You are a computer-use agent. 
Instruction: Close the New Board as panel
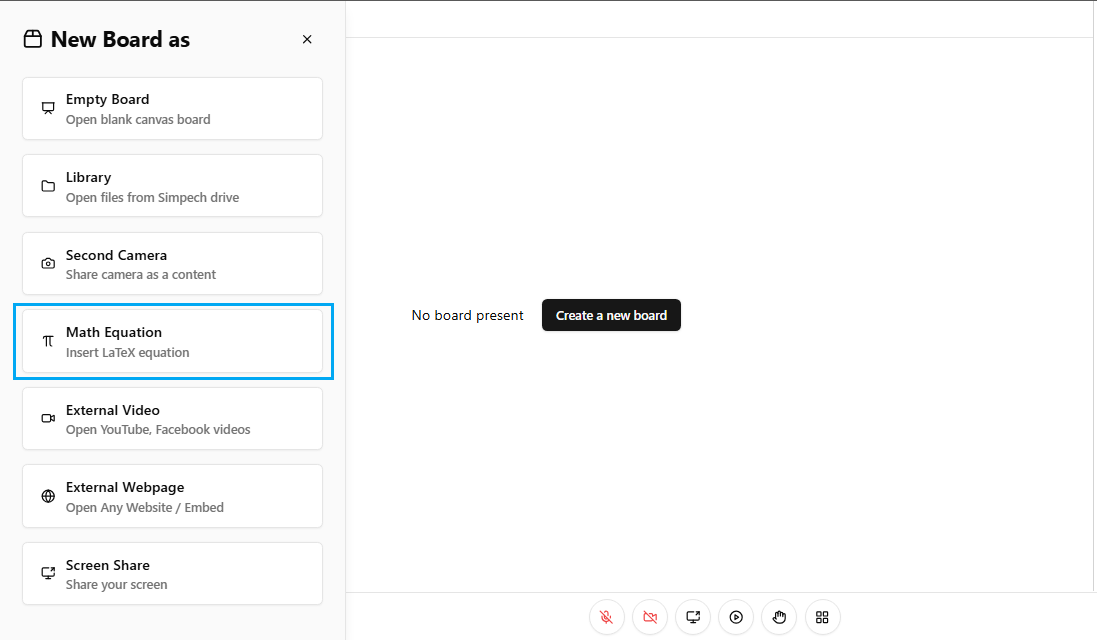coord(307,40)
